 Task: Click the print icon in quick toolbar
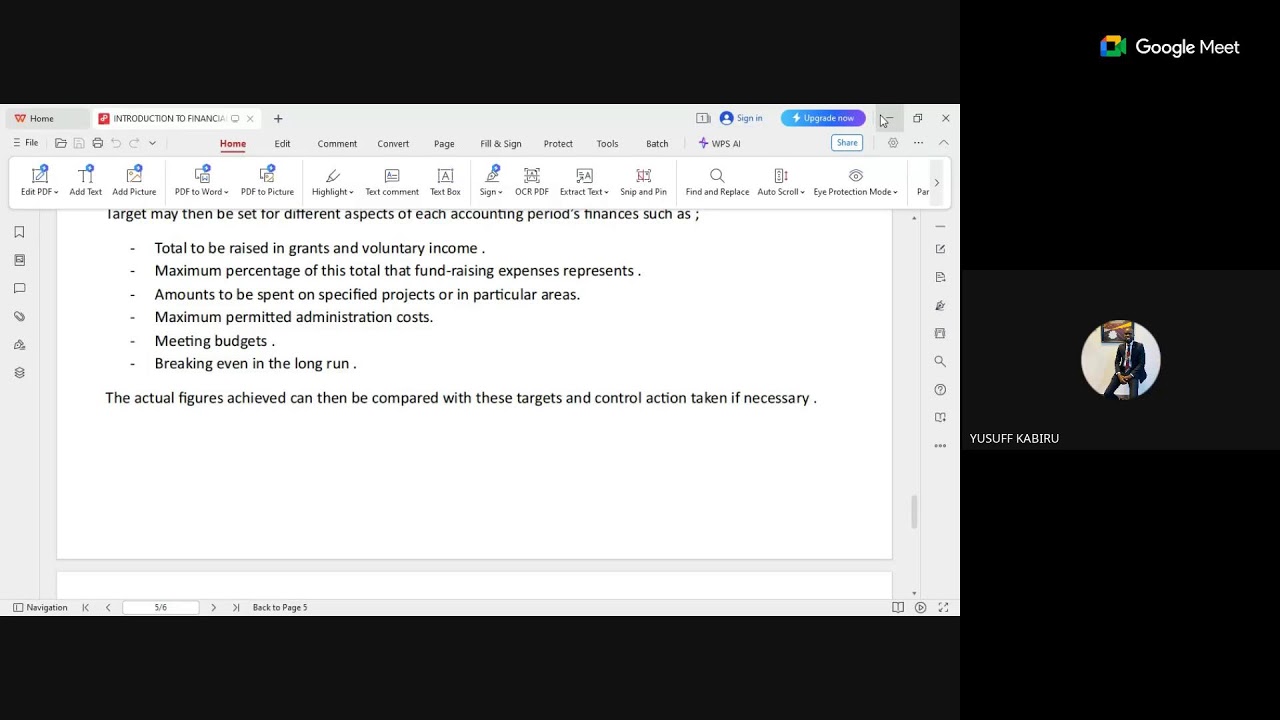click(x=97, y=143)
